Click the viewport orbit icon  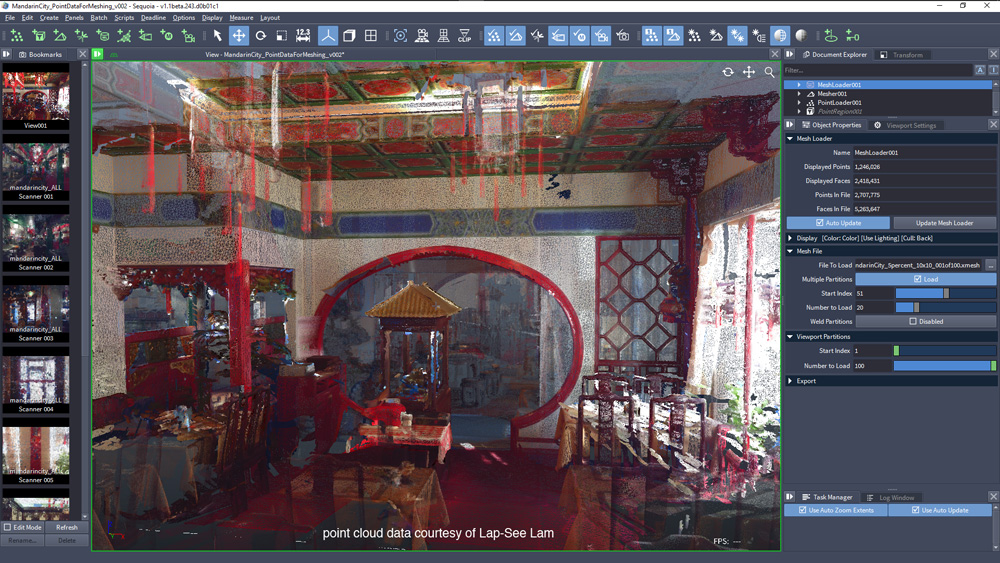point(728,72)
